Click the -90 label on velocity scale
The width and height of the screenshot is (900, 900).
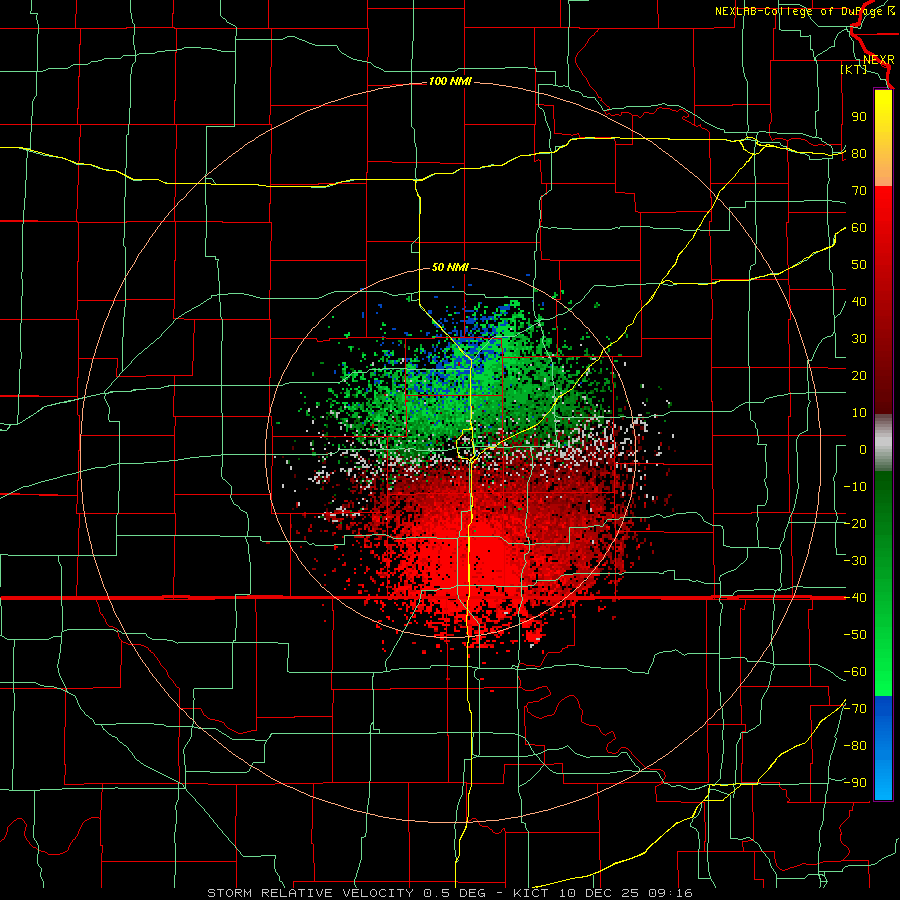tap(855, 783)
